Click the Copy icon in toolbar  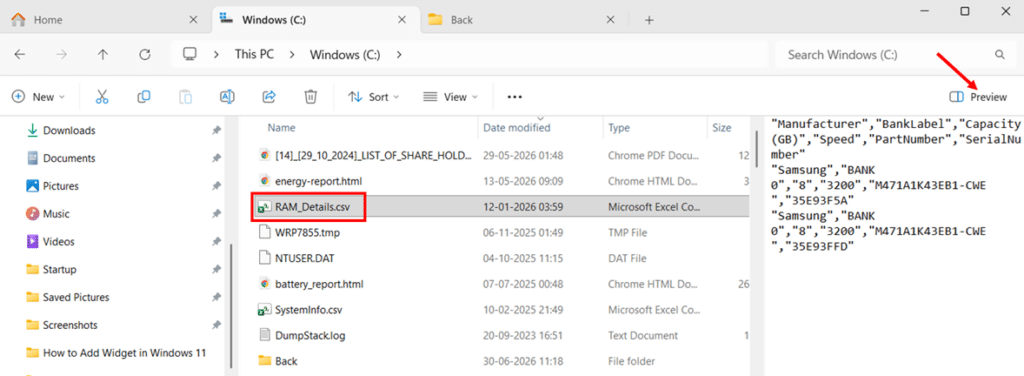point(144,97)
